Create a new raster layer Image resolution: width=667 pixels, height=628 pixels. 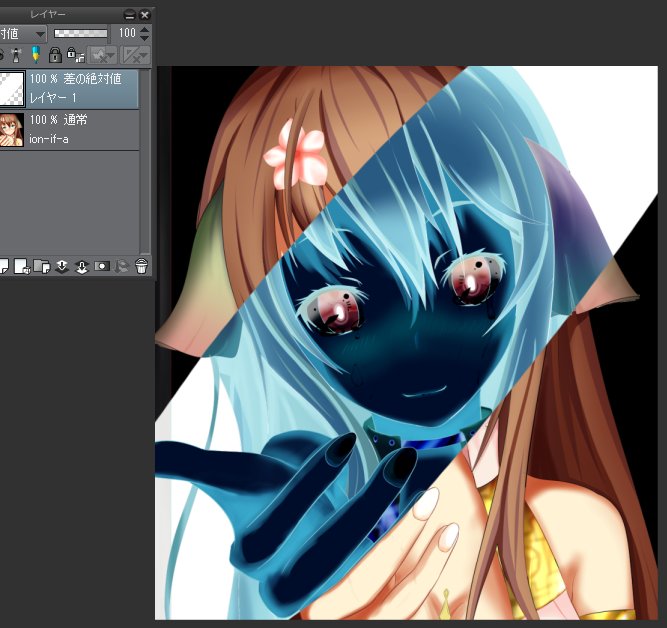point(3,267)
